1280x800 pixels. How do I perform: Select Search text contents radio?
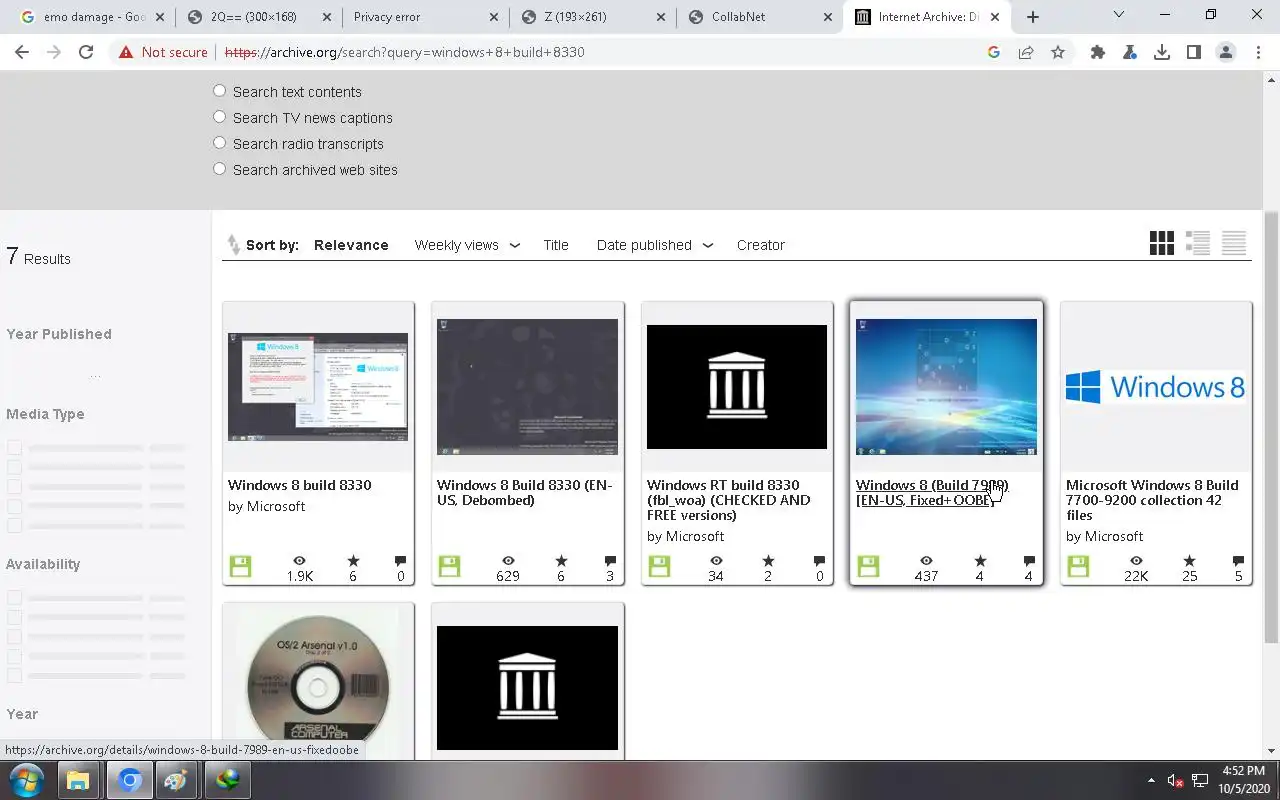pos(219,91)
